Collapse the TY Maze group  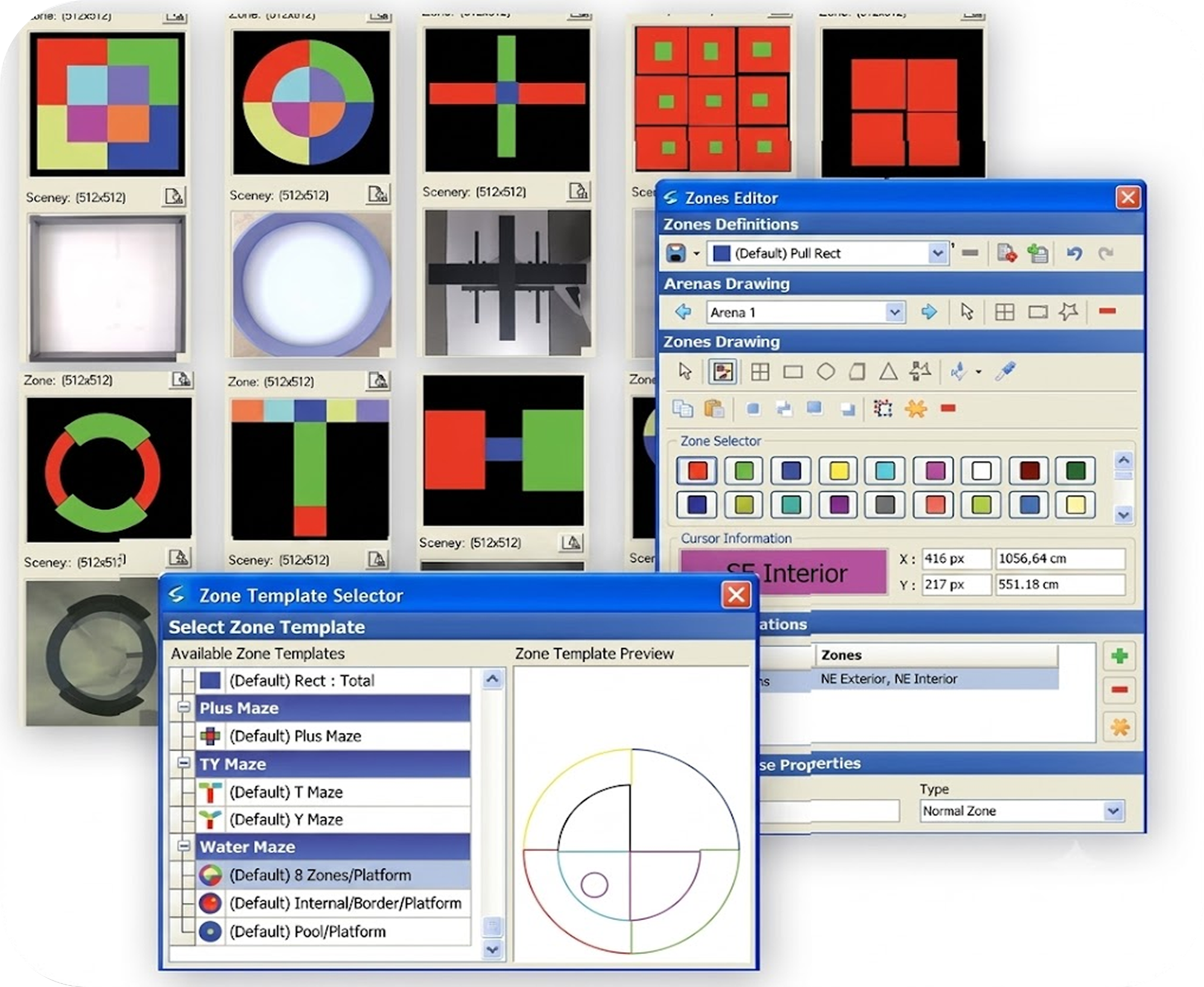click(184, 763)
